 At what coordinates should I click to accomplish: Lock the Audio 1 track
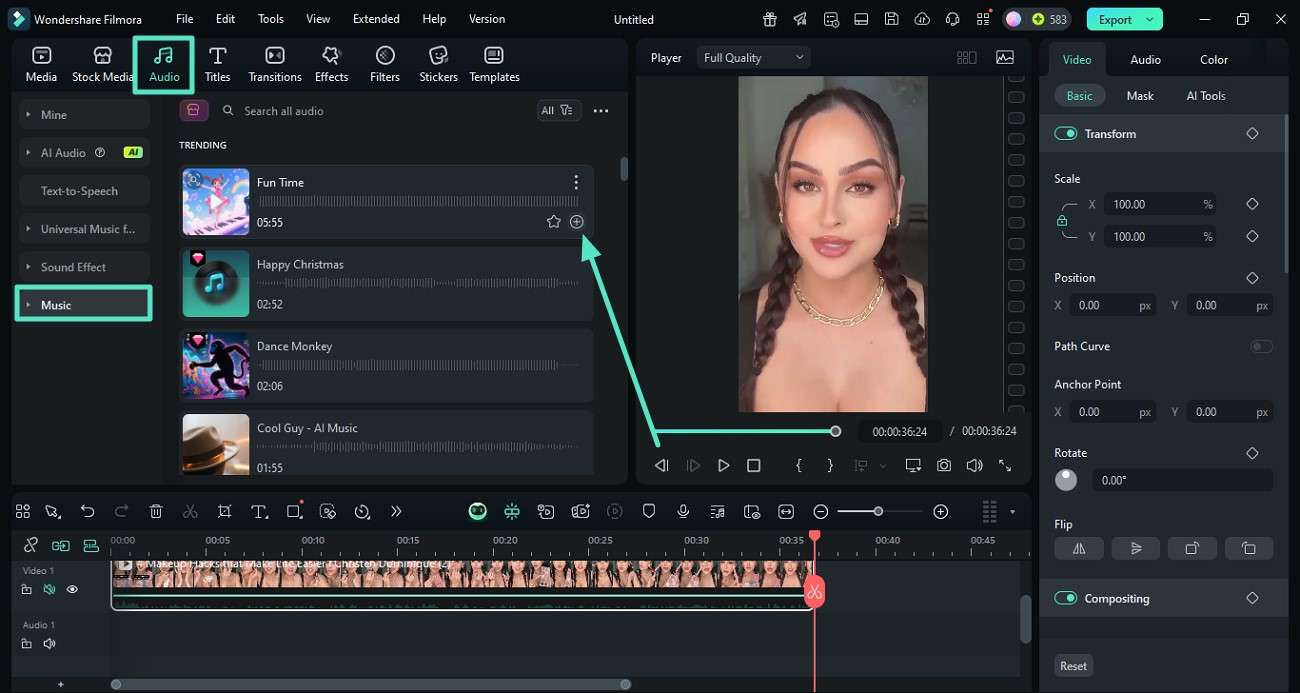click(x=27, y=644)
